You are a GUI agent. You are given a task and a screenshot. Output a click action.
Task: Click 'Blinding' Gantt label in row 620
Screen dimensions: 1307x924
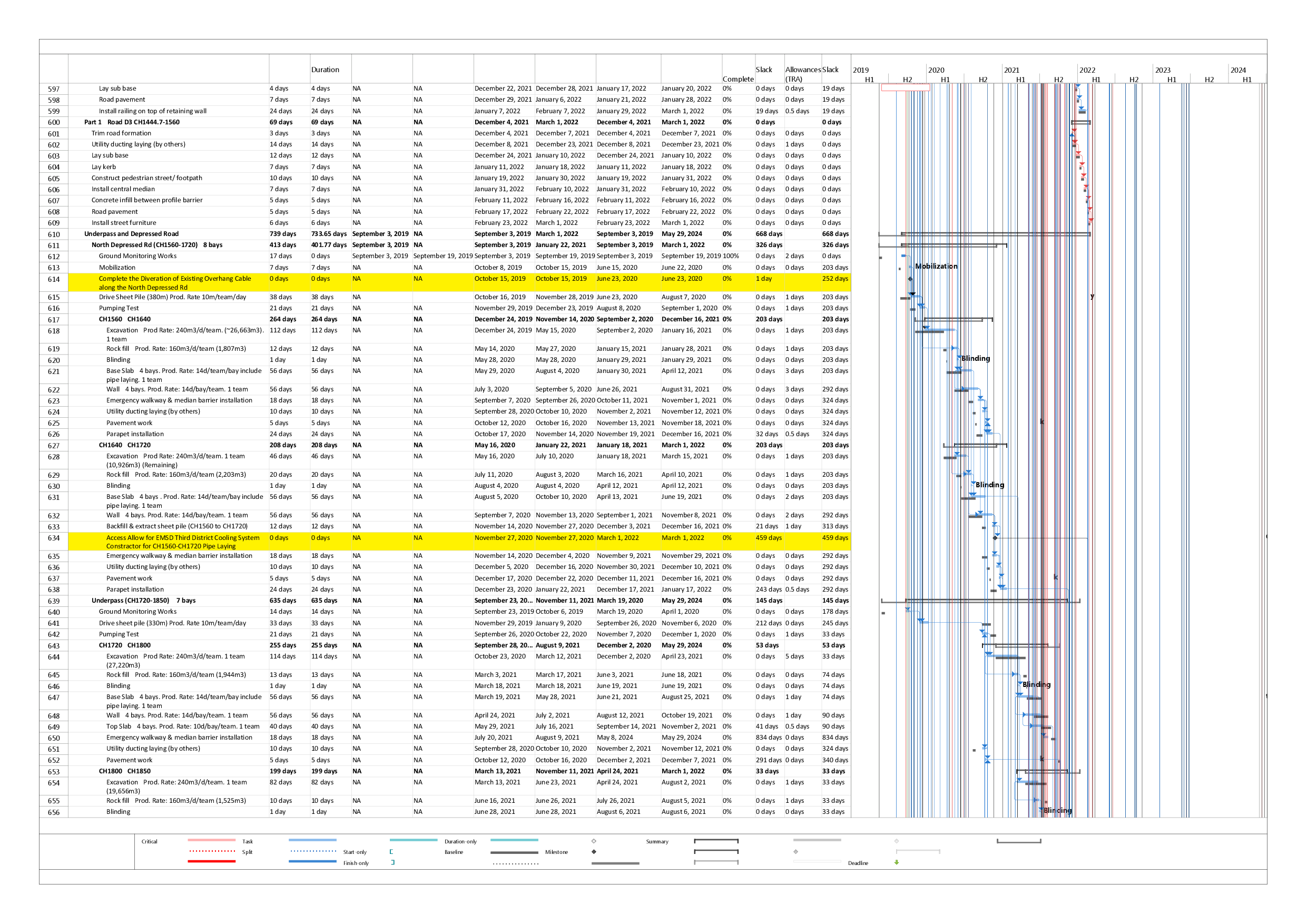tap(976, 359)
